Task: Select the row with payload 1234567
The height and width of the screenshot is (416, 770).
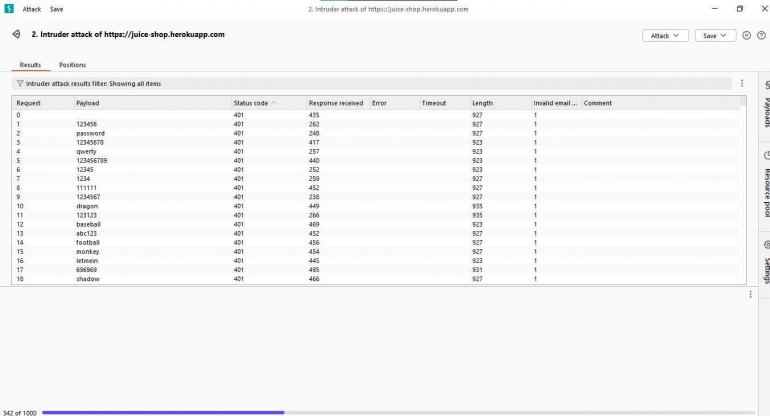Action: coord(376,197)
